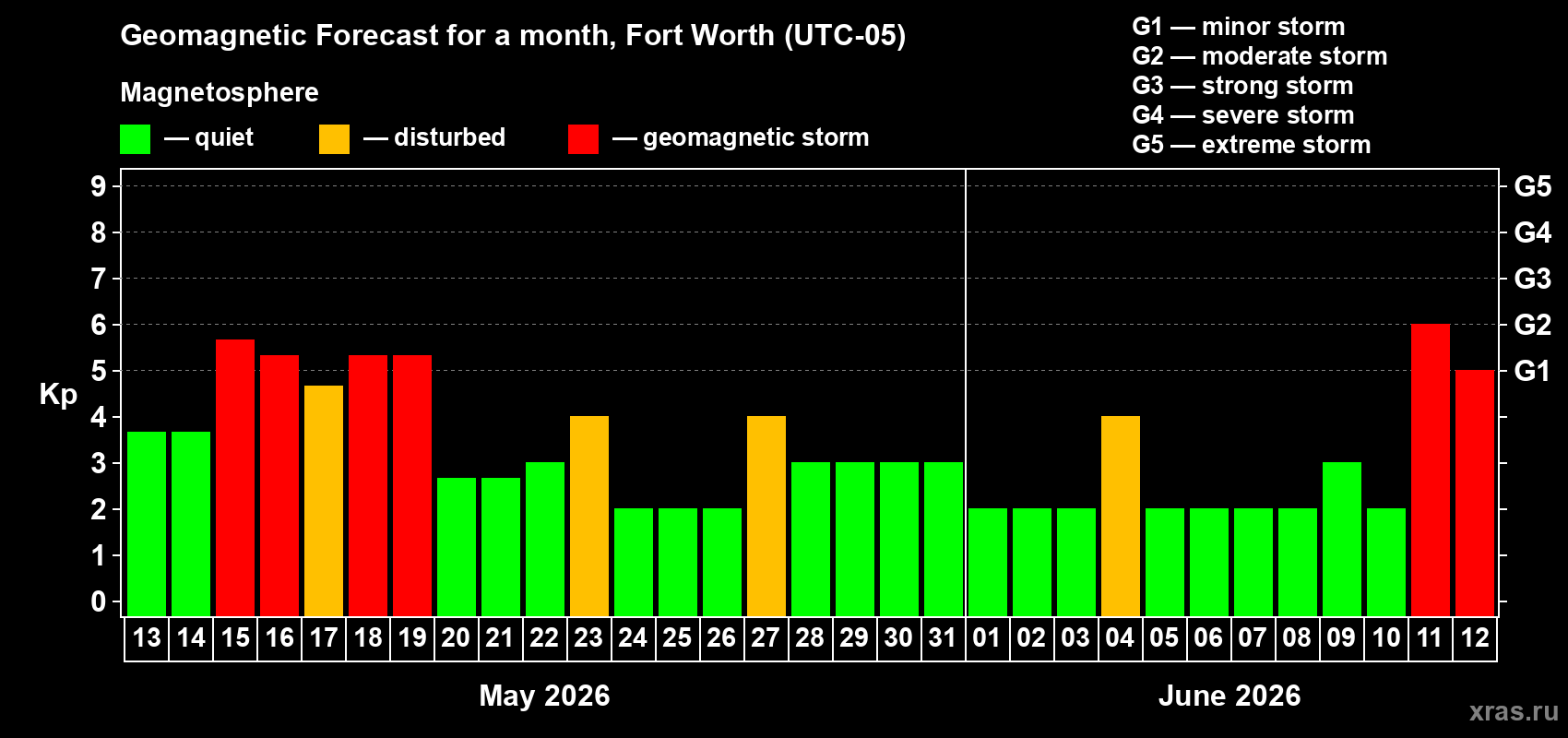Screen dimensions: 1568x738
Task: Click the '— quiet' legend text
Action: [x=209, y=137]
